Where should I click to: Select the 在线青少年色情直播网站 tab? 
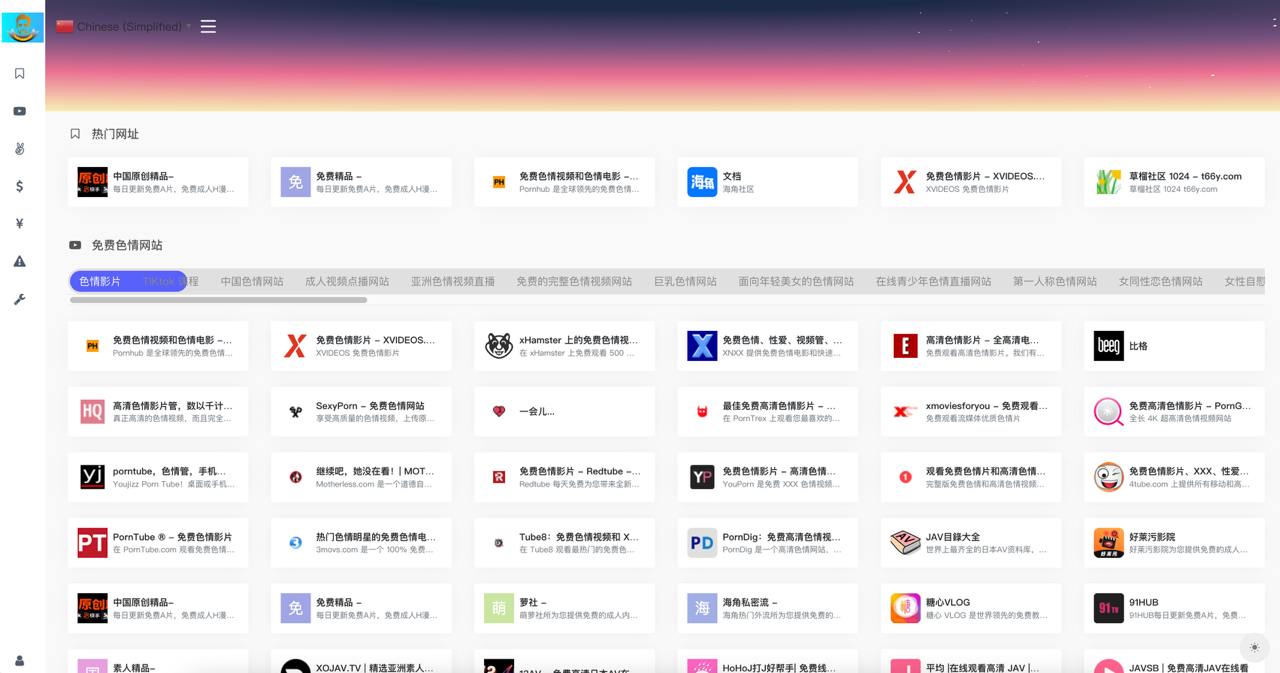pyautogui.click(x=933, y=281)
